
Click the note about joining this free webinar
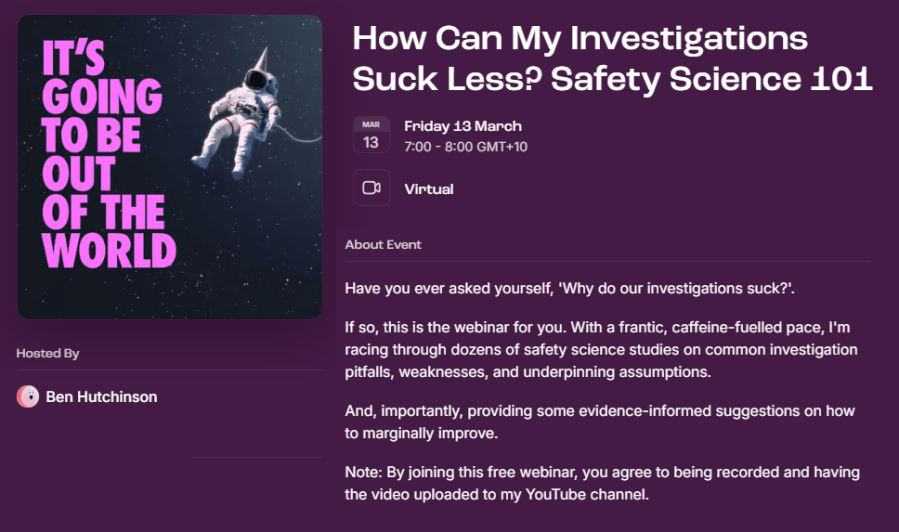[x=602, y=482]
